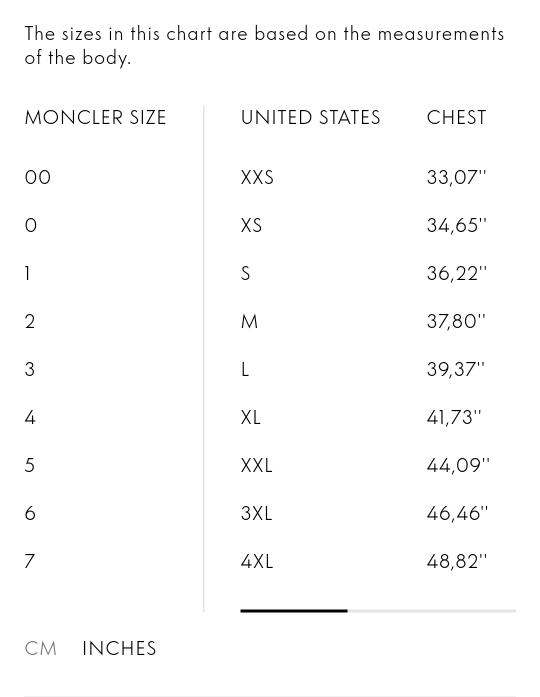Switch units to CM

[x=40, y=649]
